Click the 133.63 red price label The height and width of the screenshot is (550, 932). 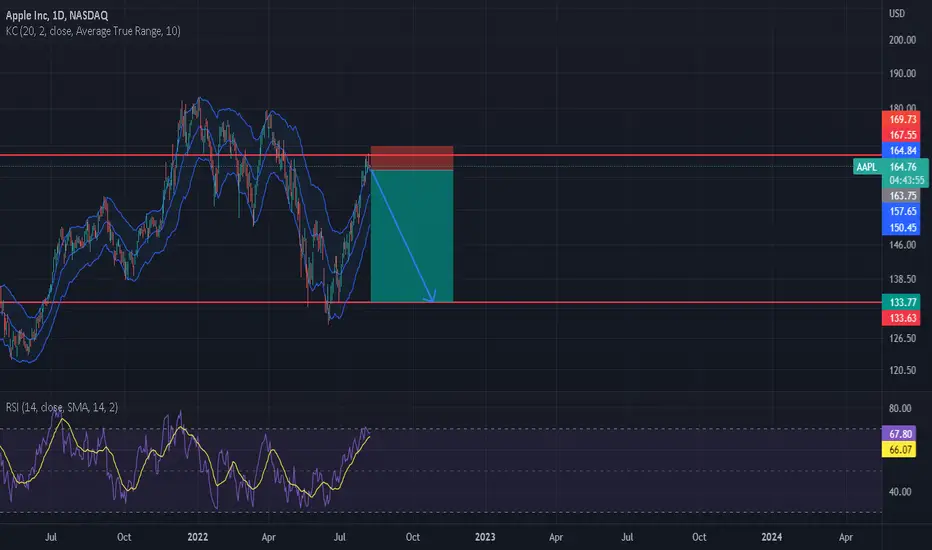coord(901,318)
